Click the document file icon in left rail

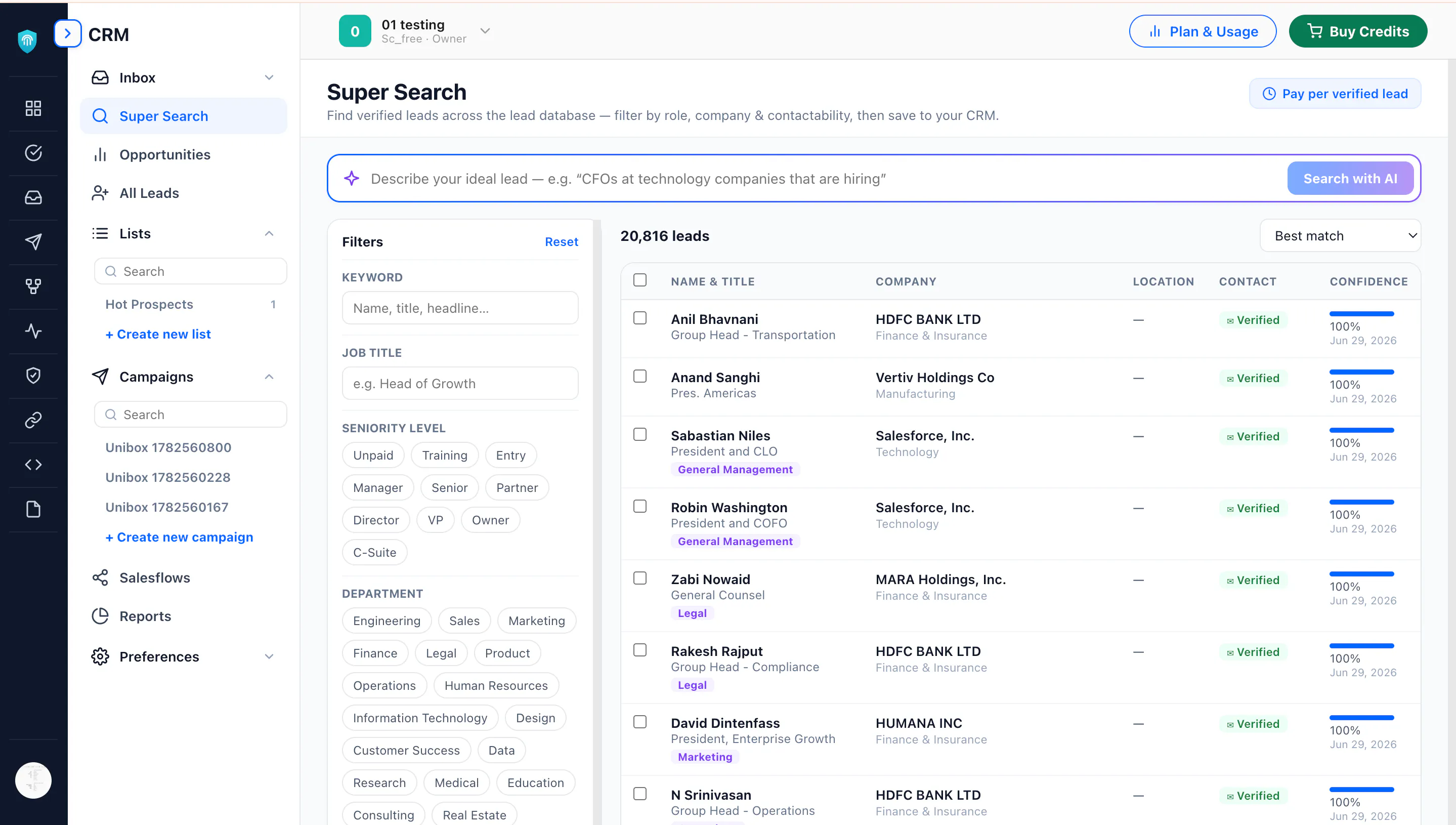(x=33, y=509)
